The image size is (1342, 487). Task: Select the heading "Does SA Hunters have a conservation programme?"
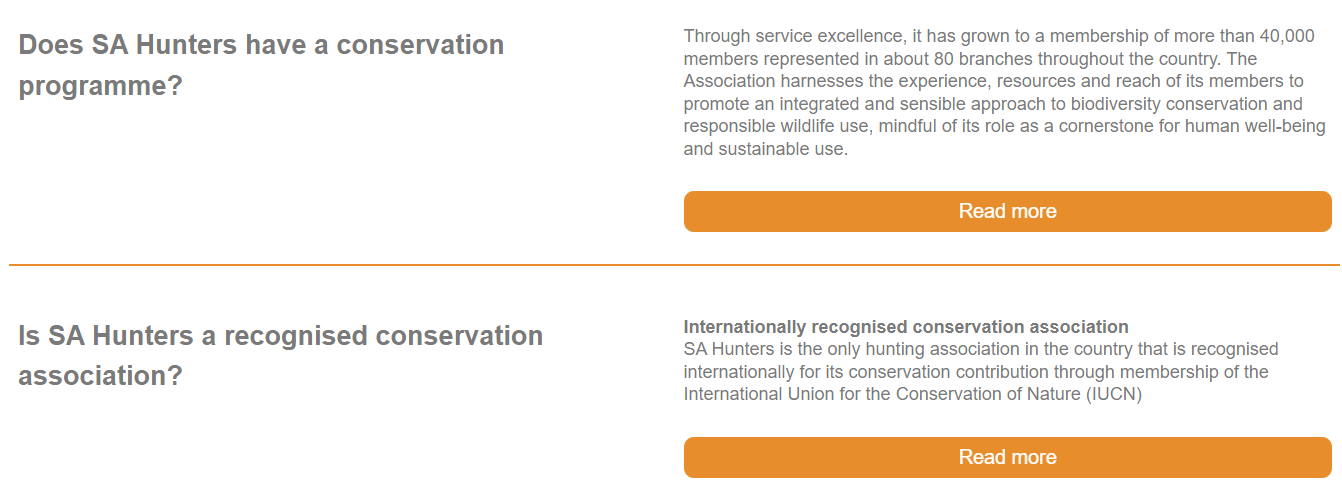(261, 65)
